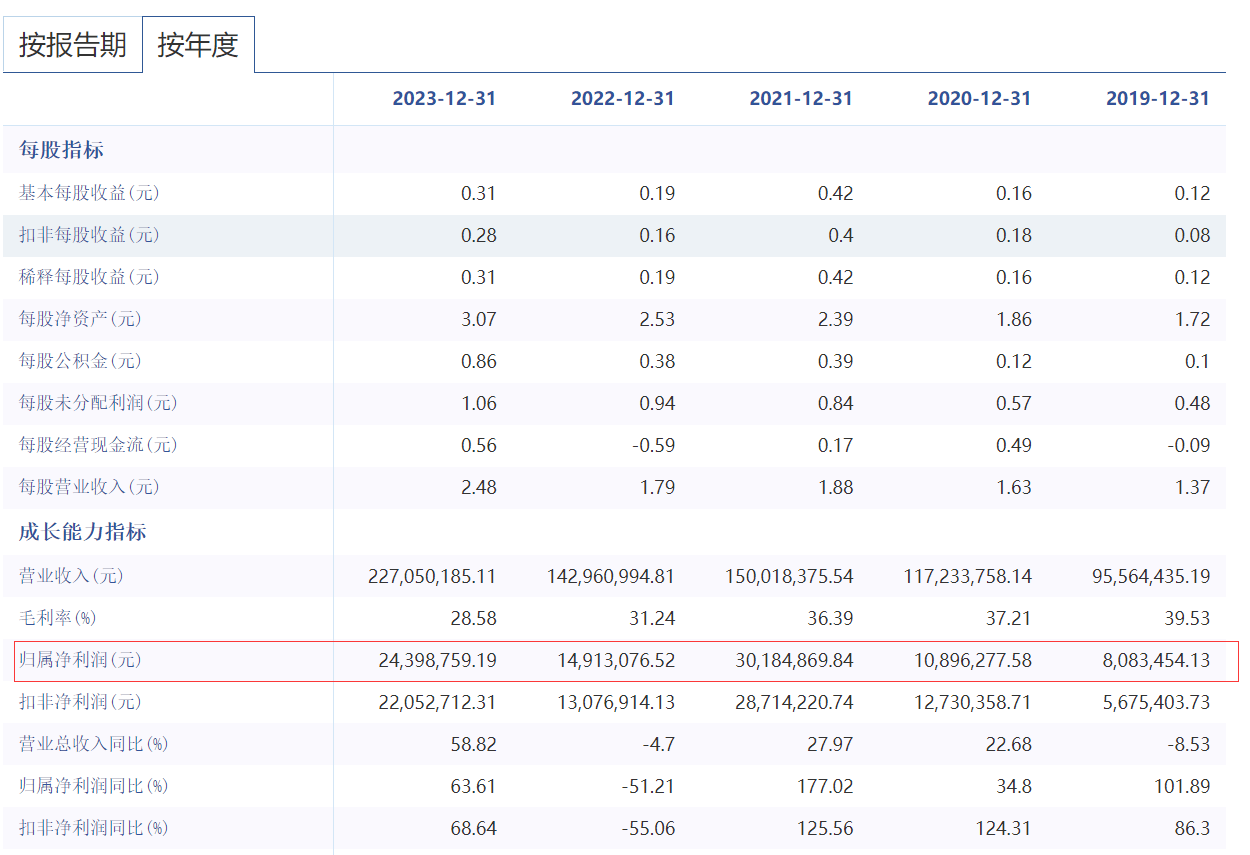Click the 2020-12-31 column header
The height and width of the screenshot is (855, 1250).
979,99
